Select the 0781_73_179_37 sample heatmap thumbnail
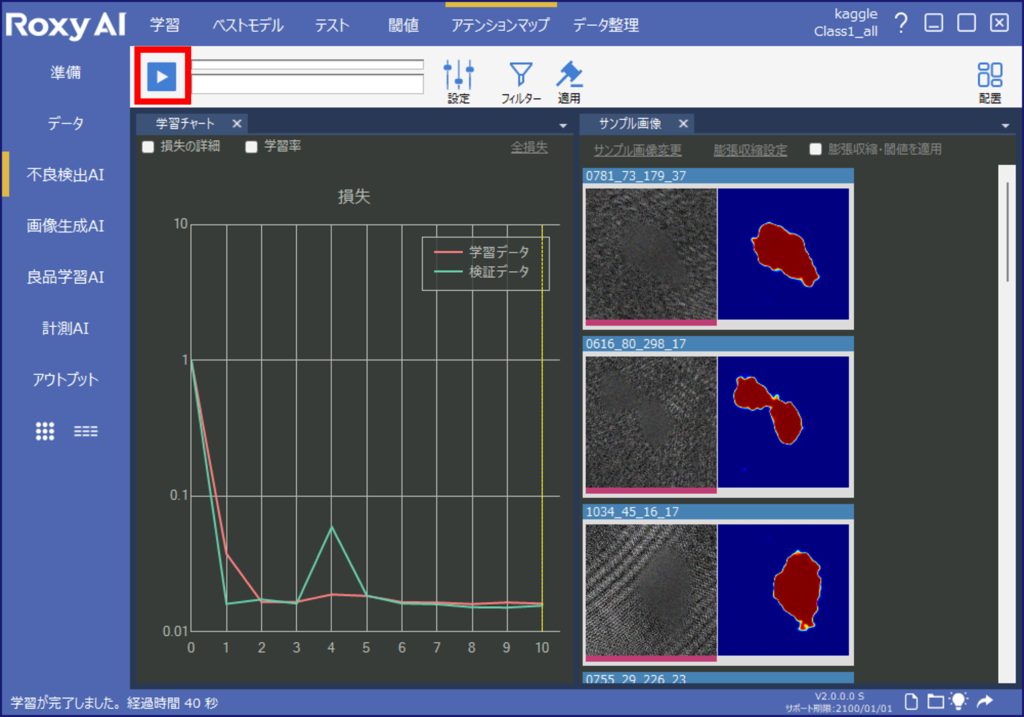This screenshot has height=717, width=1024. 783,253
